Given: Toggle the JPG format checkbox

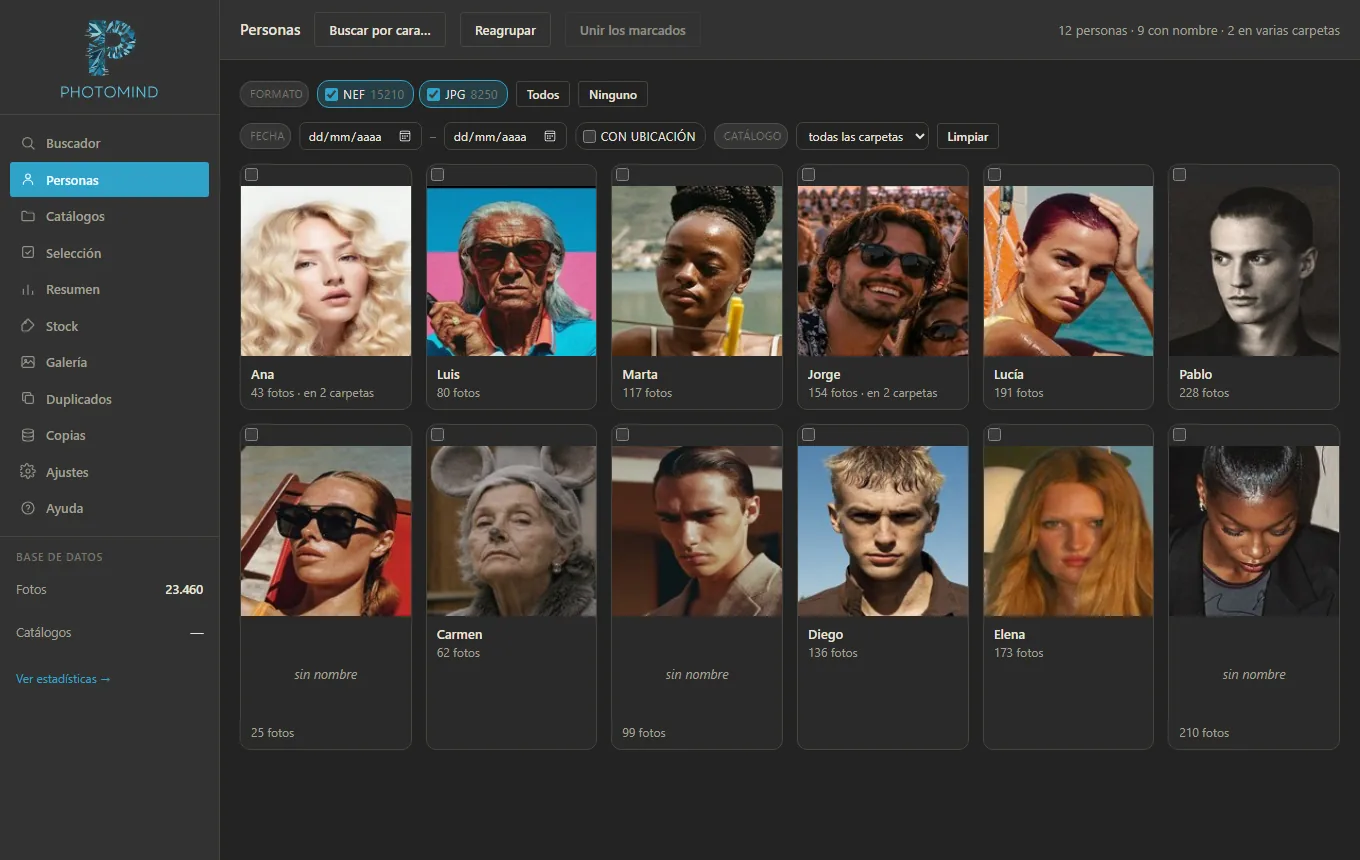Looking at the screenshot, I should (x=434, y=95).
